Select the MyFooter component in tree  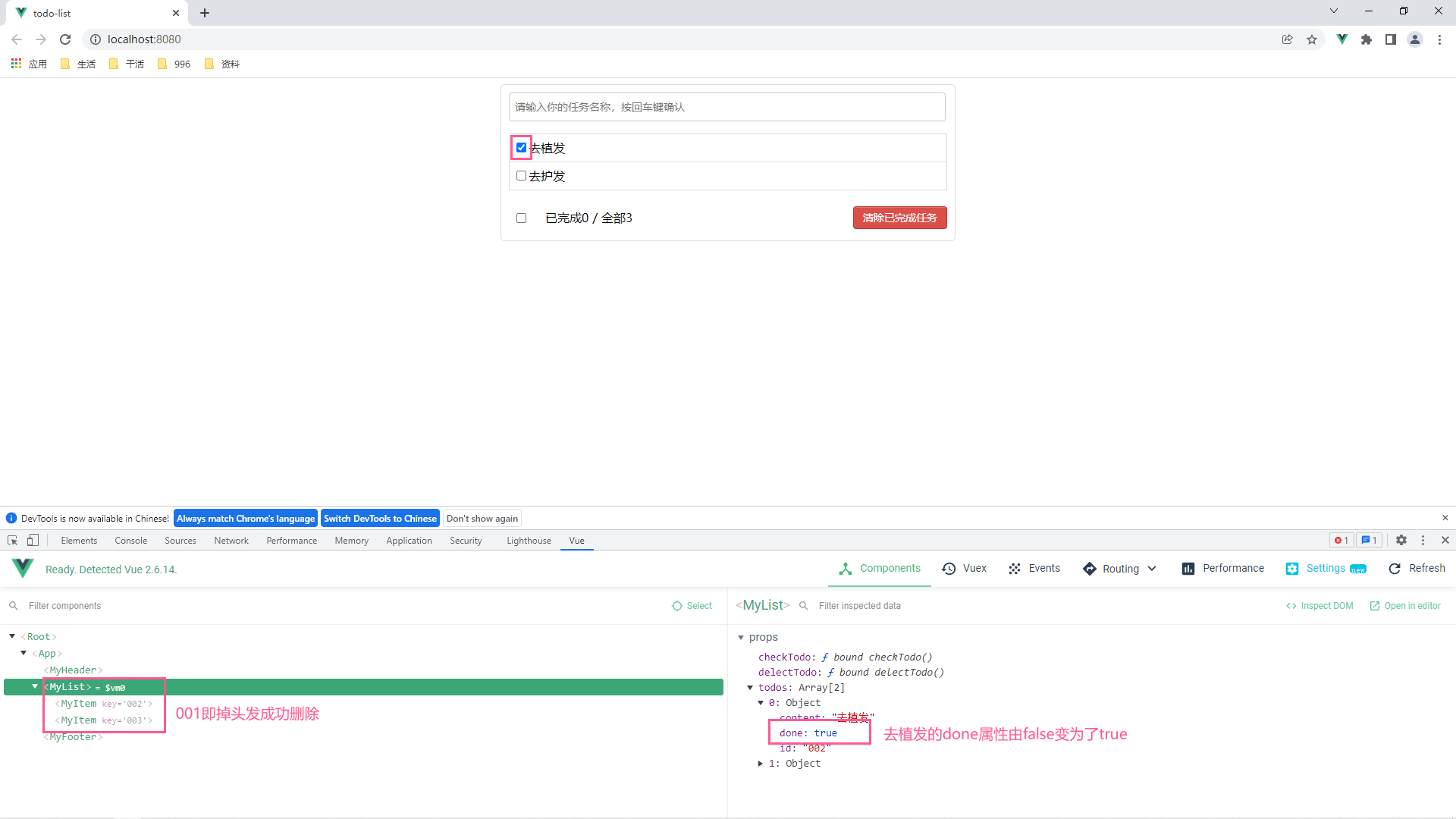73,736
